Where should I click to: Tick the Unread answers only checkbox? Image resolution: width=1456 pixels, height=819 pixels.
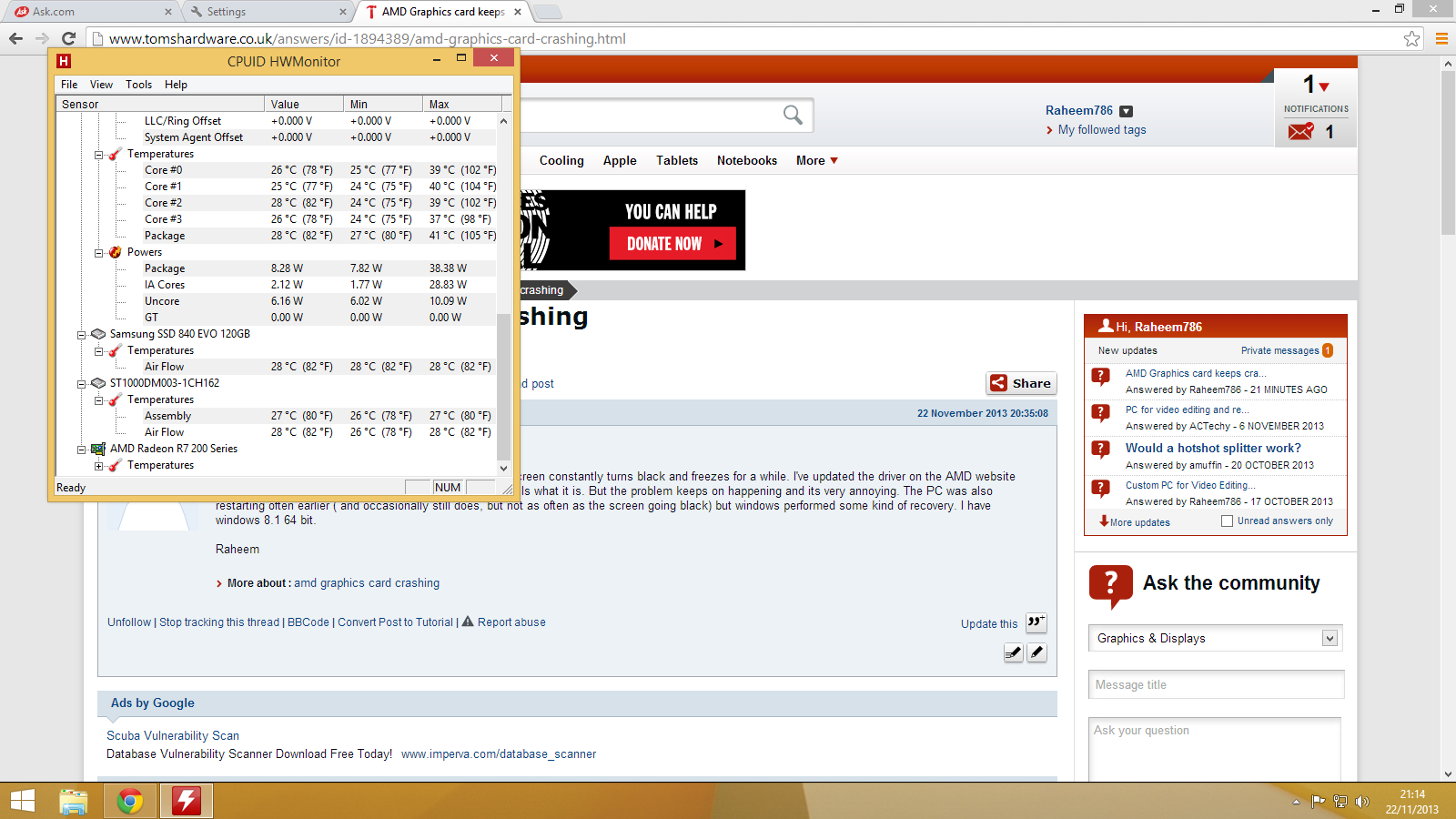1227,521
